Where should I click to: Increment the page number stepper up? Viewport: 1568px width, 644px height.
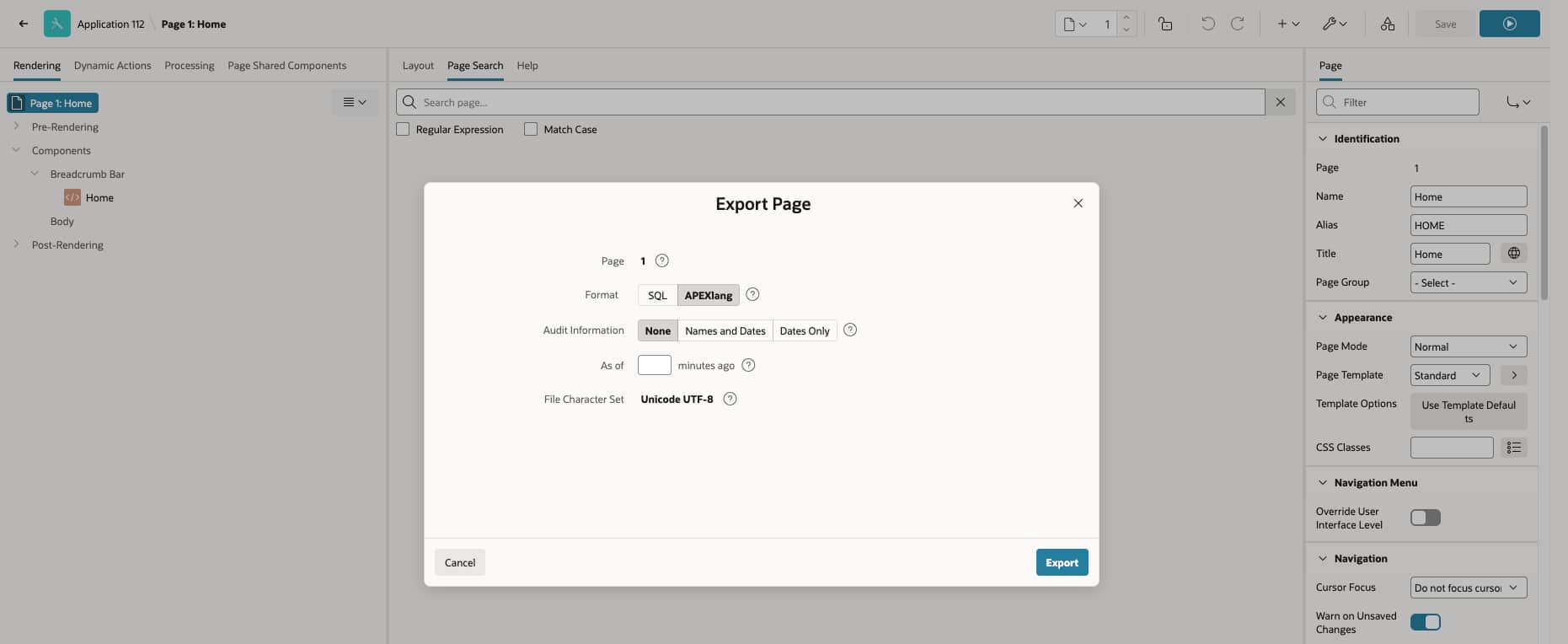coord(1126,18)
